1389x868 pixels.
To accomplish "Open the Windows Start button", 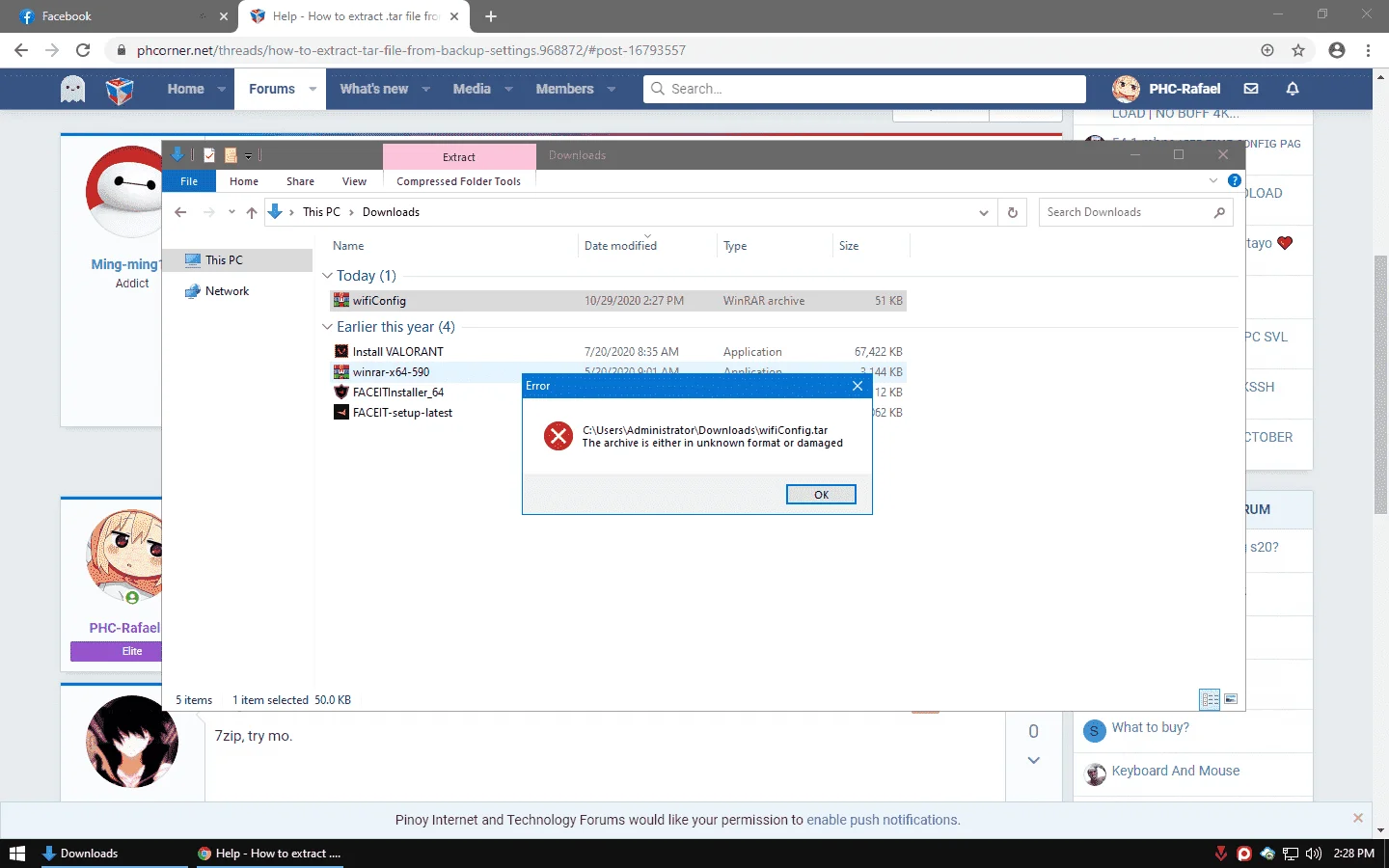I will click(16, 854).
